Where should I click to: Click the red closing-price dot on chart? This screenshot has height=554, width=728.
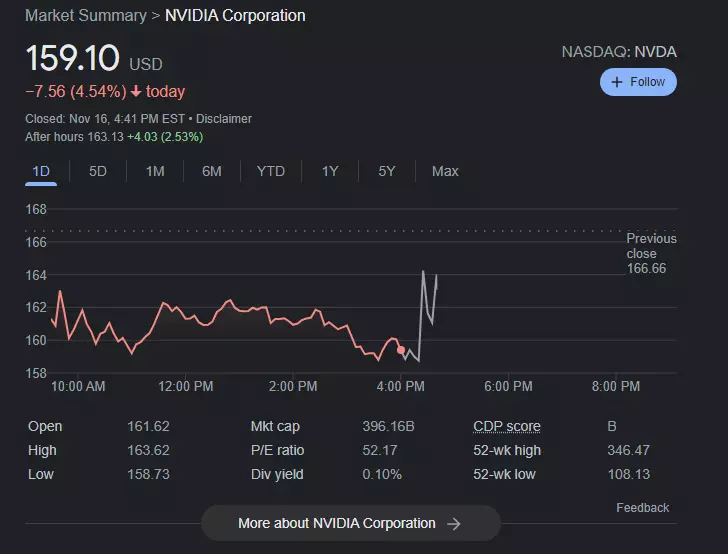click(401, 350)
